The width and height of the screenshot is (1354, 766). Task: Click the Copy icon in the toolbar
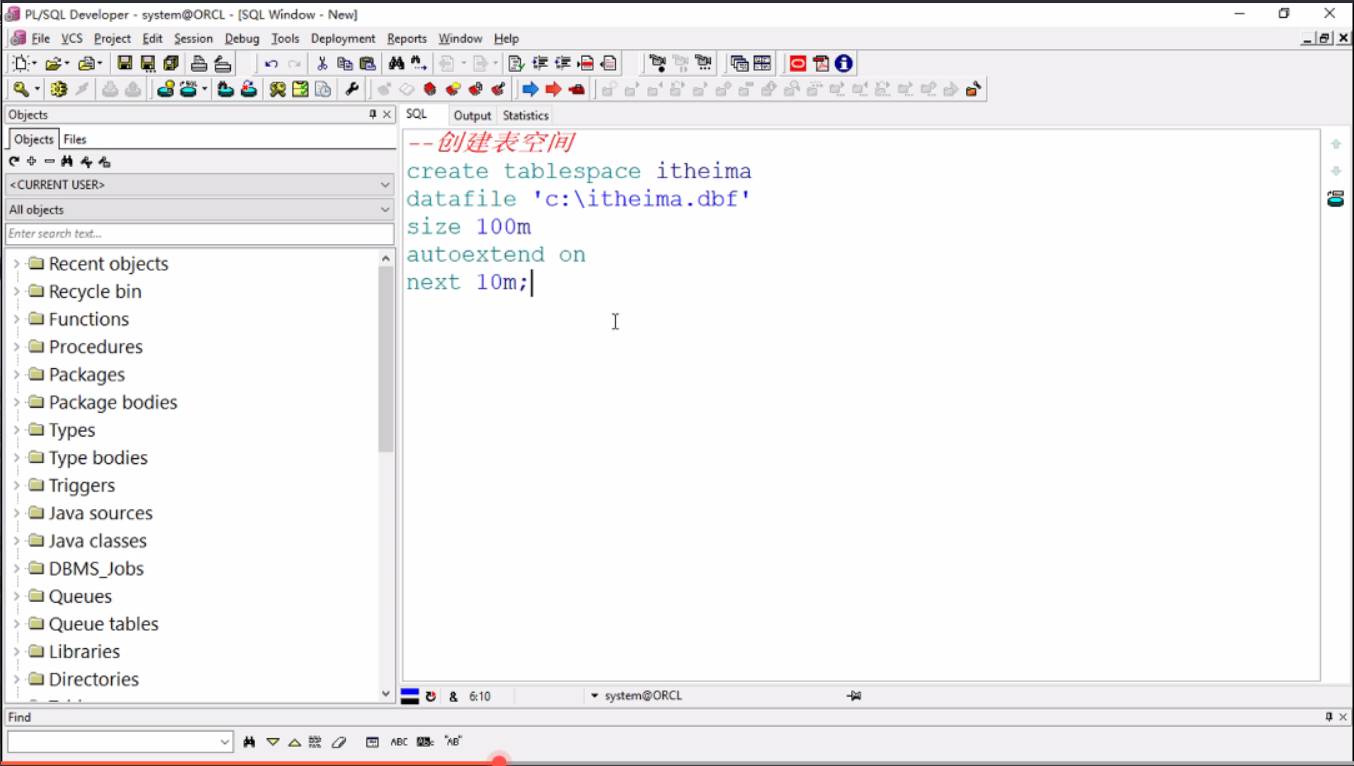pyautogui.click(x=345, y=63)
